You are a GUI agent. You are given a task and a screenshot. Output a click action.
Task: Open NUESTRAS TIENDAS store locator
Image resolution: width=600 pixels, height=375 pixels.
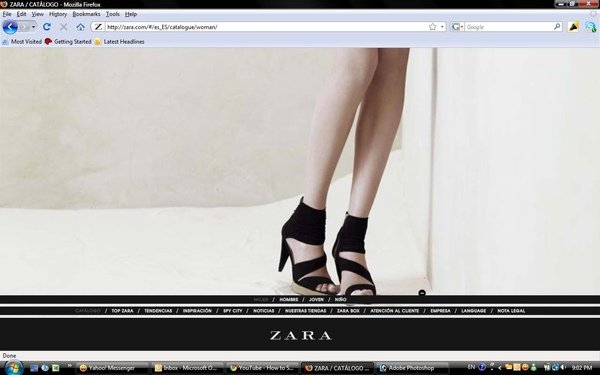coord(305,311)
